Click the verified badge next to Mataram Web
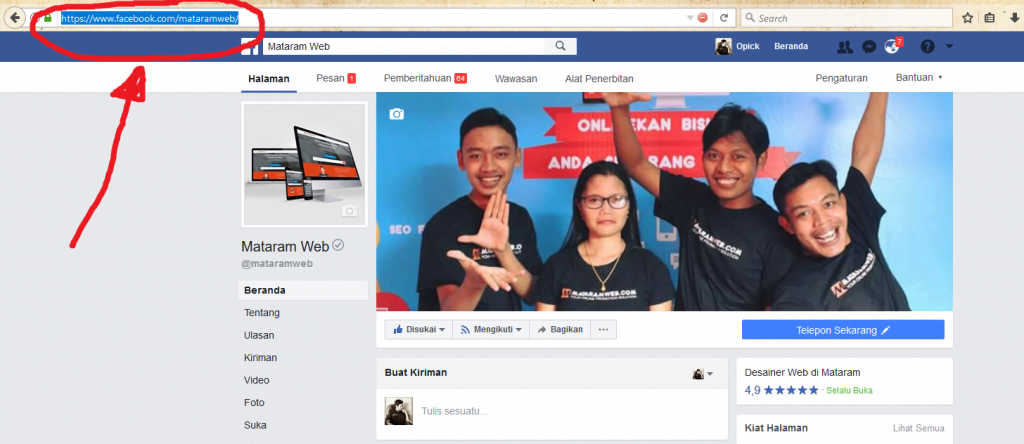Screen dimensions: 1024x444 point(338,246)
